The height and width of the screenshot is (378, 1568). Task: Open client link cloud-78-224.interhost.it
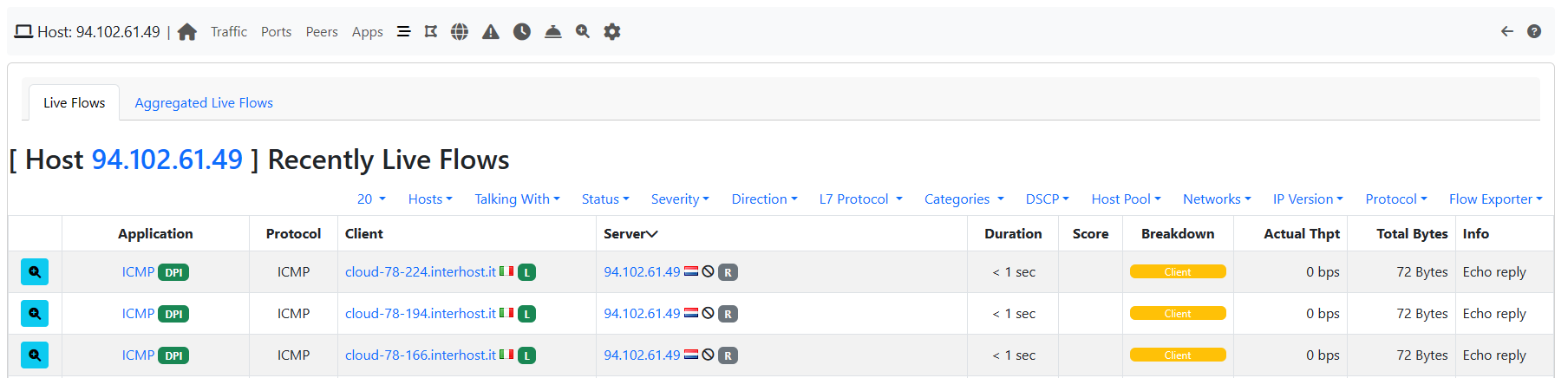[421, 271]
